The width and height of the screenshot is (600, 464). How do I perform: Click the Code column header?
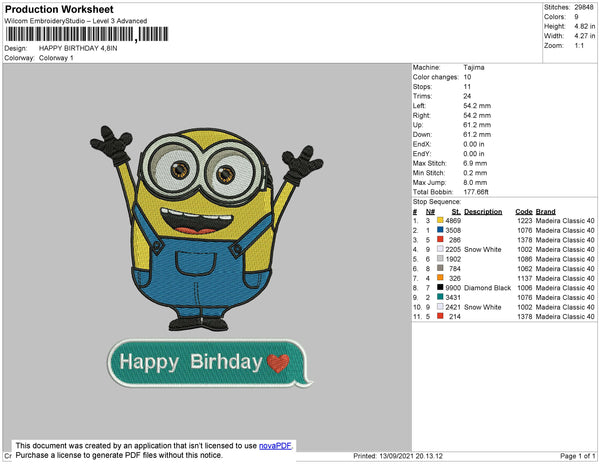523,211
